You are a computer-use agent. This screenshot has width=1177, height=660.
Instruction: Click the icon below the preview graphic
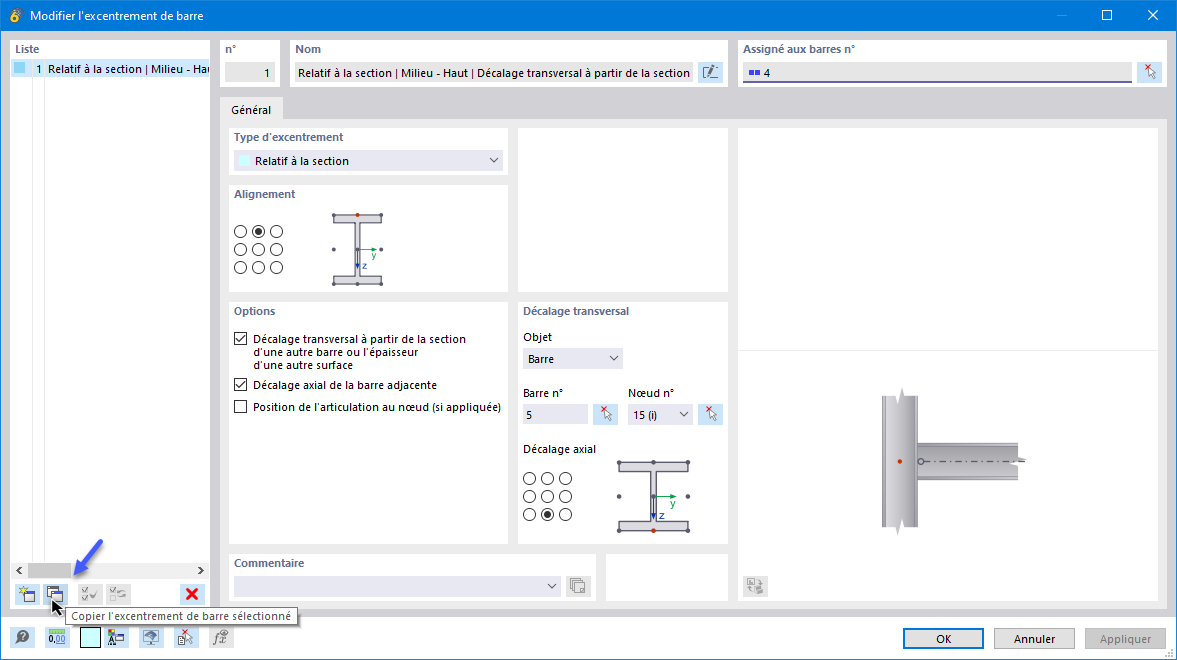click(x=755, y=586)
